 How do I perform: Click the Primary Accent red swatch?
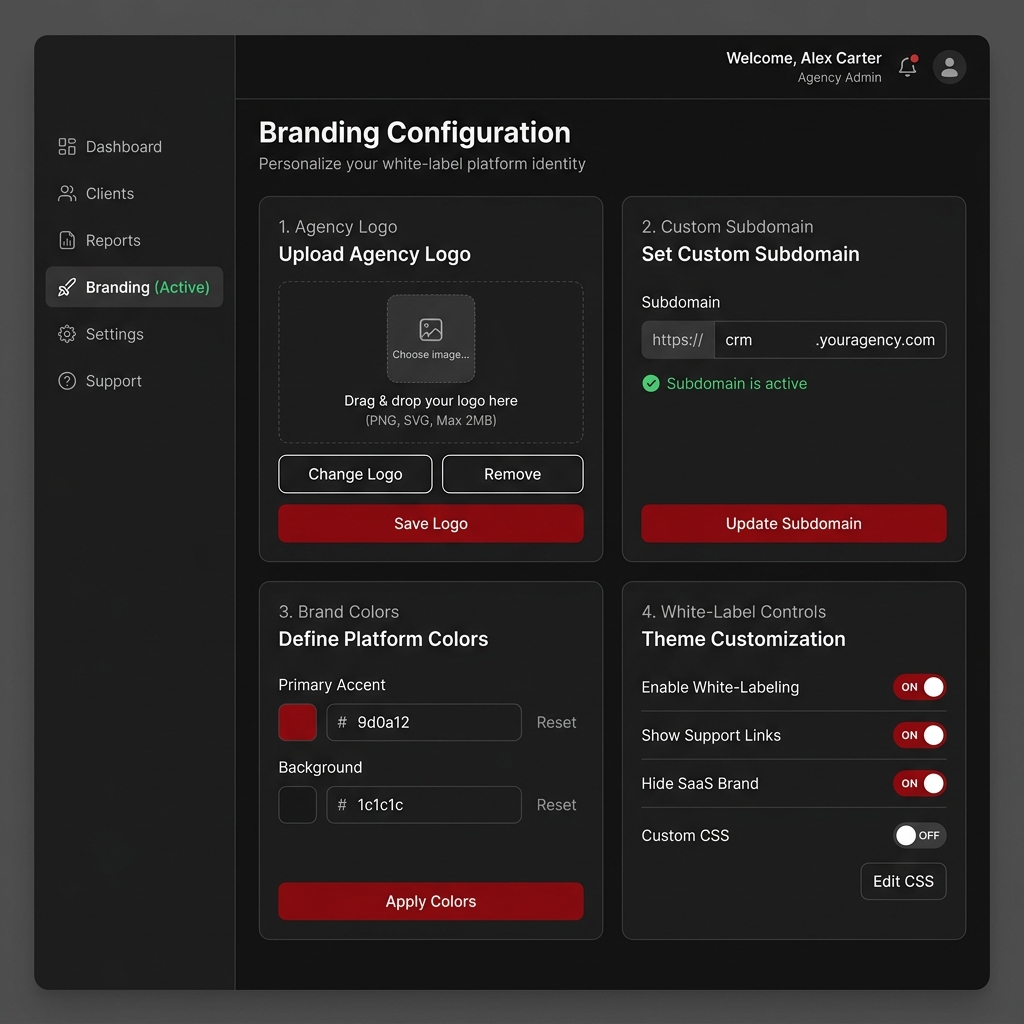pyautogui.click(x=298, y=722)
